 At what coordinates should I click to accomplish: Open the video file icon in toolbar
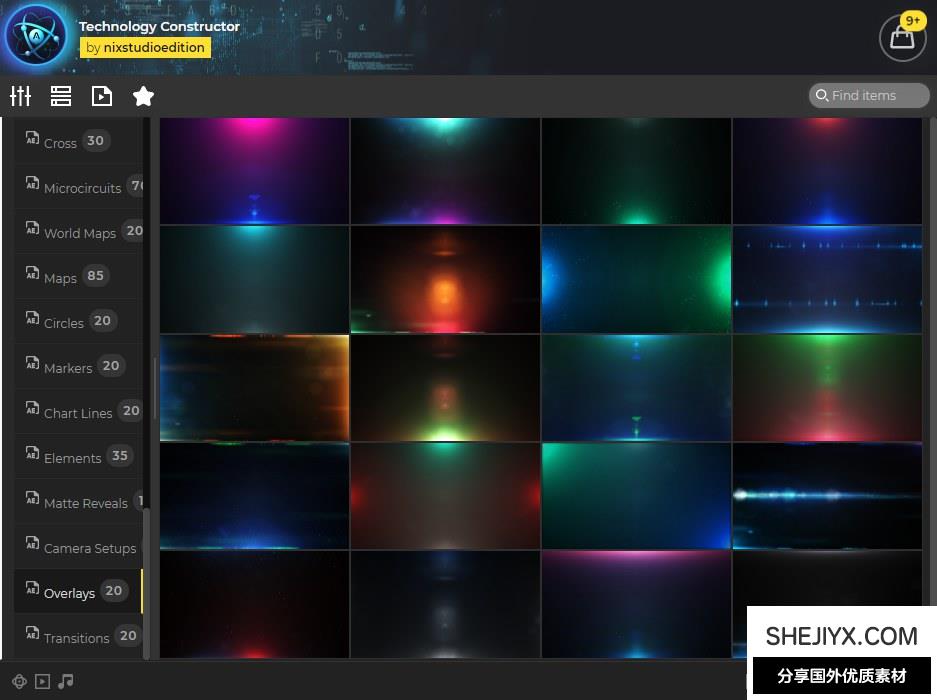[102, 96]
